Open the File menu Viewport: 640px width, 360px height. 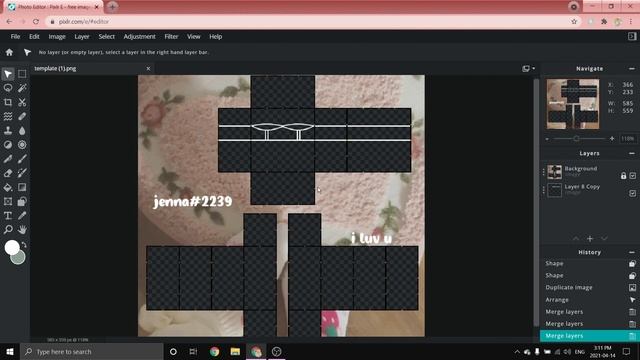[15, 36]
